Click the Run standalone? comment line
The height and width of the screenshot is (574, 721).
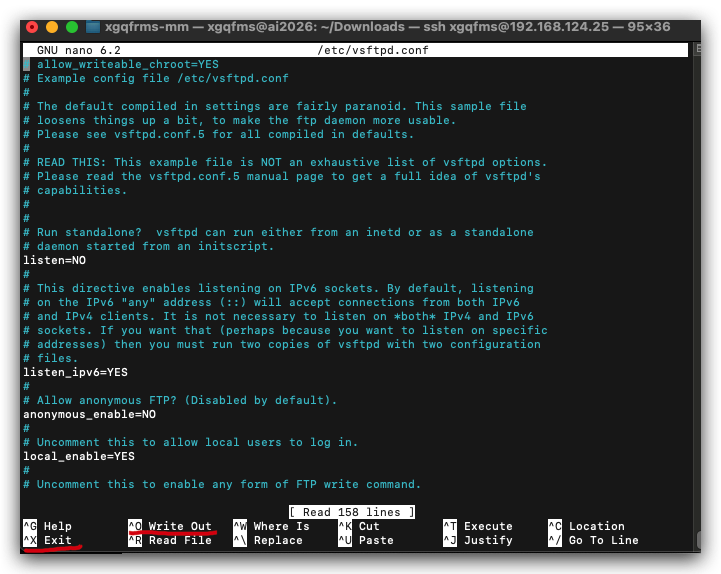279,232
